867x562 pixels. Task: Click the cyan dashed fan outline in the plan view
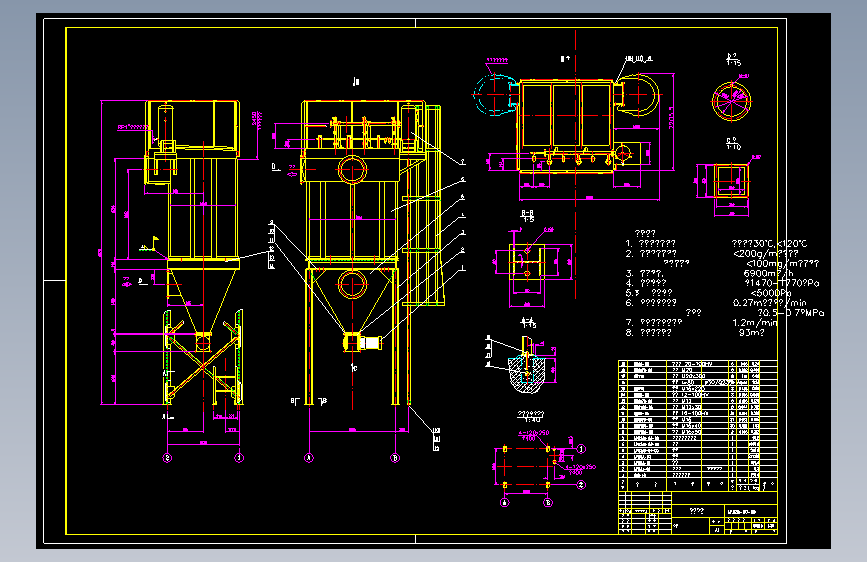[495, 95]
